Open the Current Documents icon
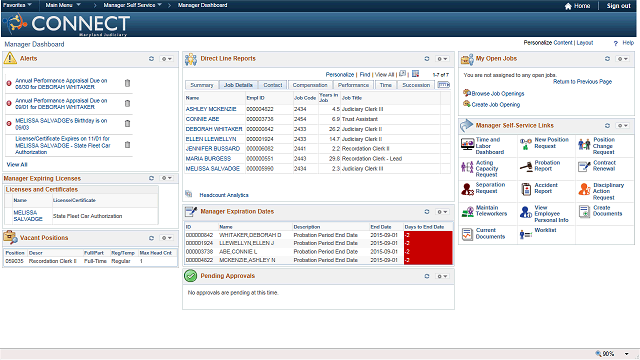Screen dimensions: 640x360 pyautogui.click(x=467, y=234)
